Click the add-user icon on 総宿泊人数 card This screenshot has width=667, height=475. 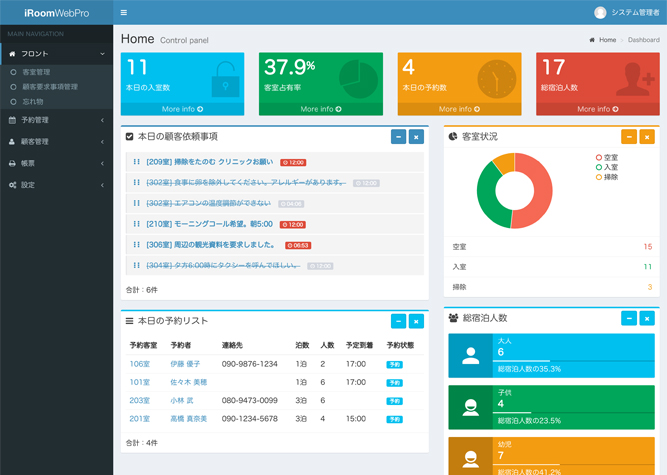[635, 79]
